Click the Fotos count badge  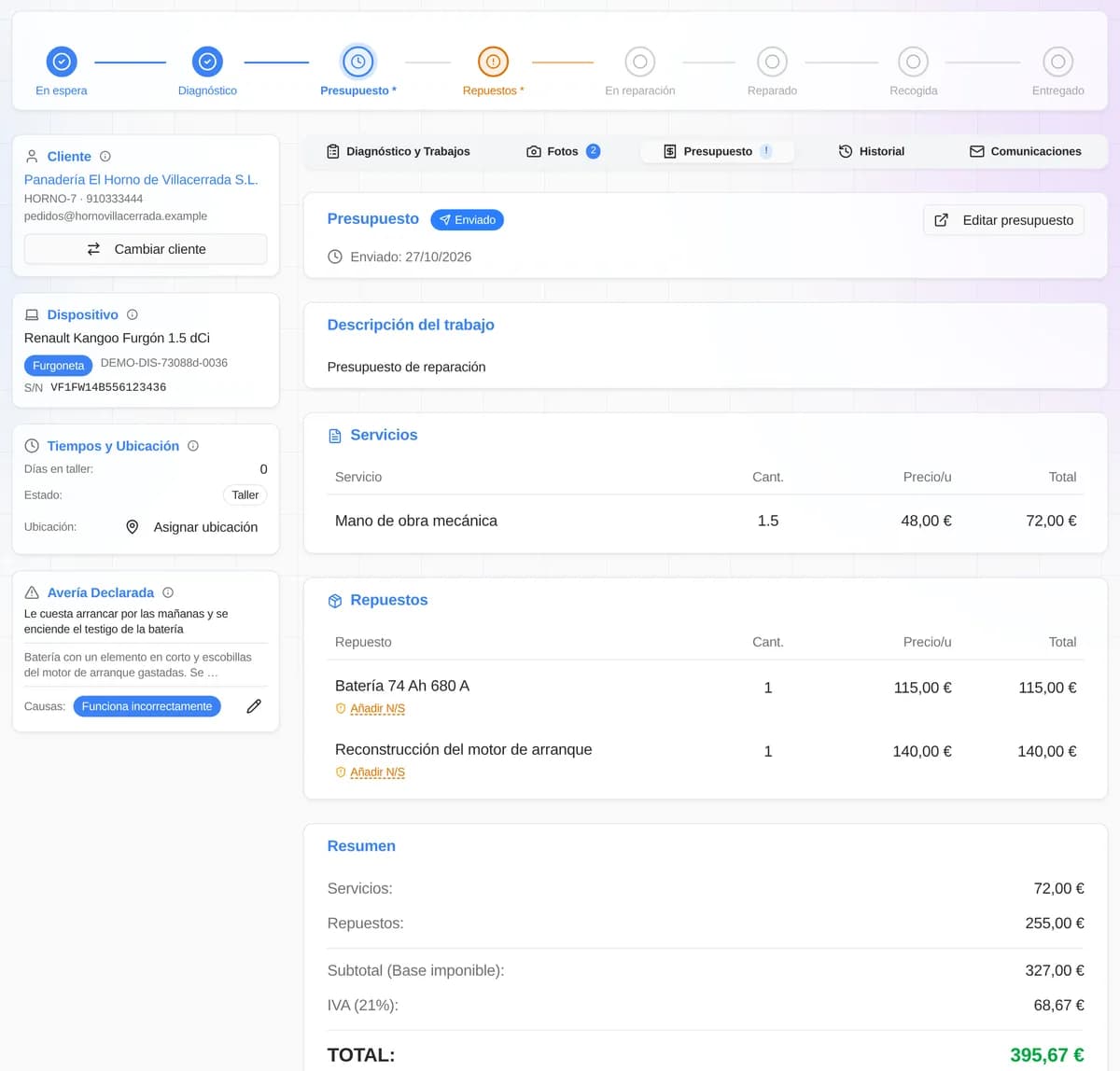coord(593,151)
